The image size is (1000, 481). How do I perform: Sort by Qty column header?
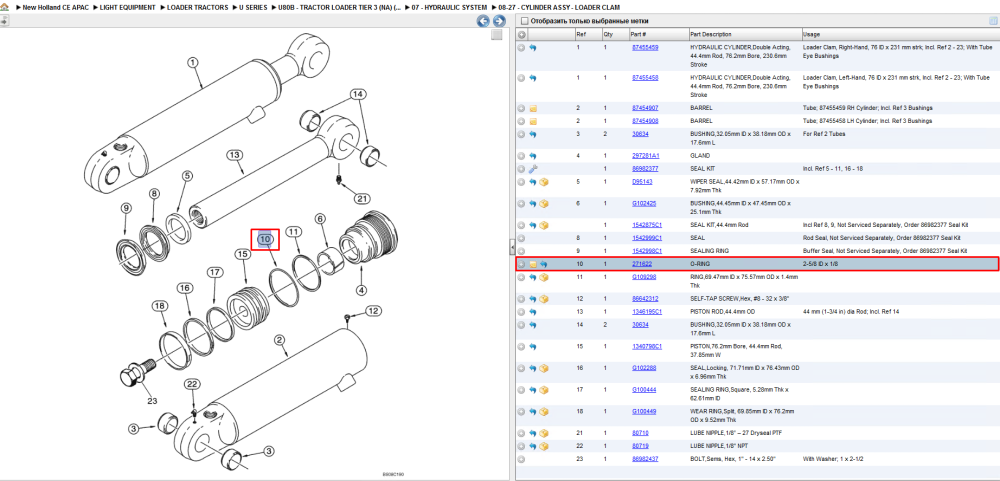click(614, 34)
